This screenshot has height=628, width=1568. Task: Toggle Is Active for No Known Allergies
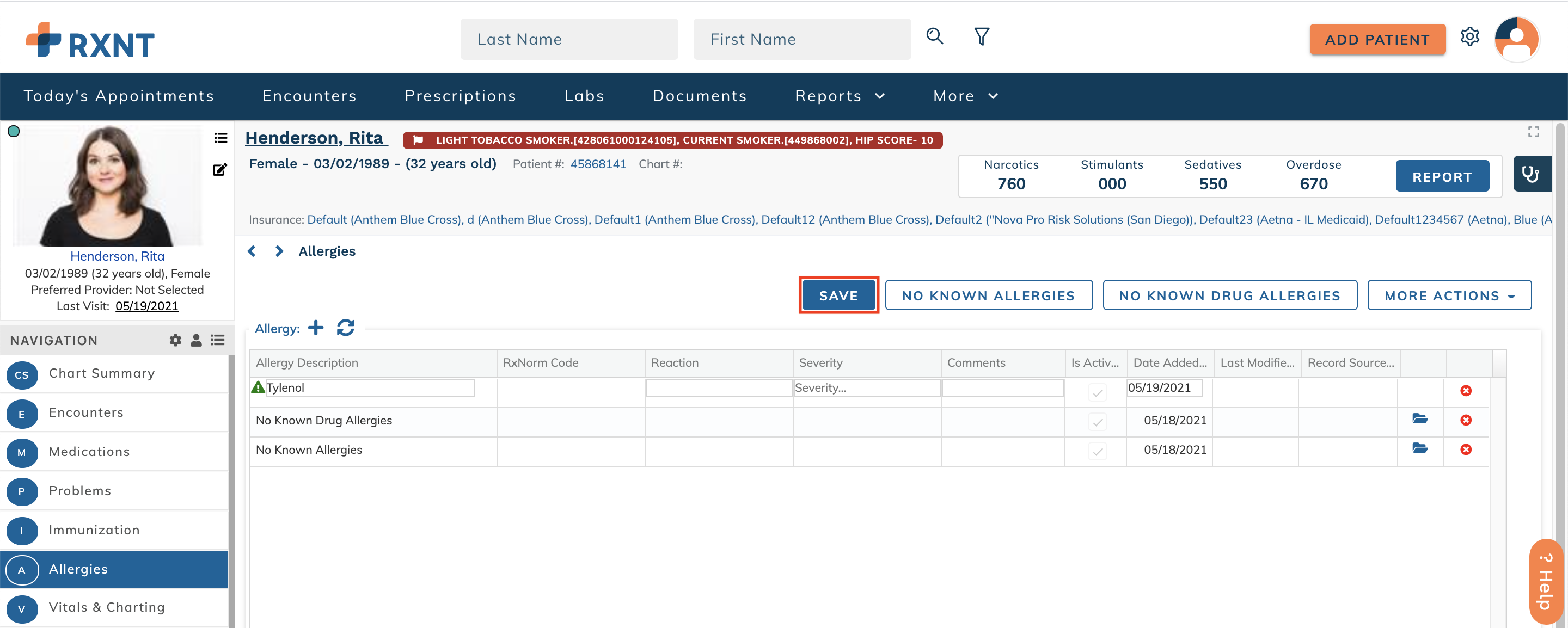click(x=1097, y=452)
